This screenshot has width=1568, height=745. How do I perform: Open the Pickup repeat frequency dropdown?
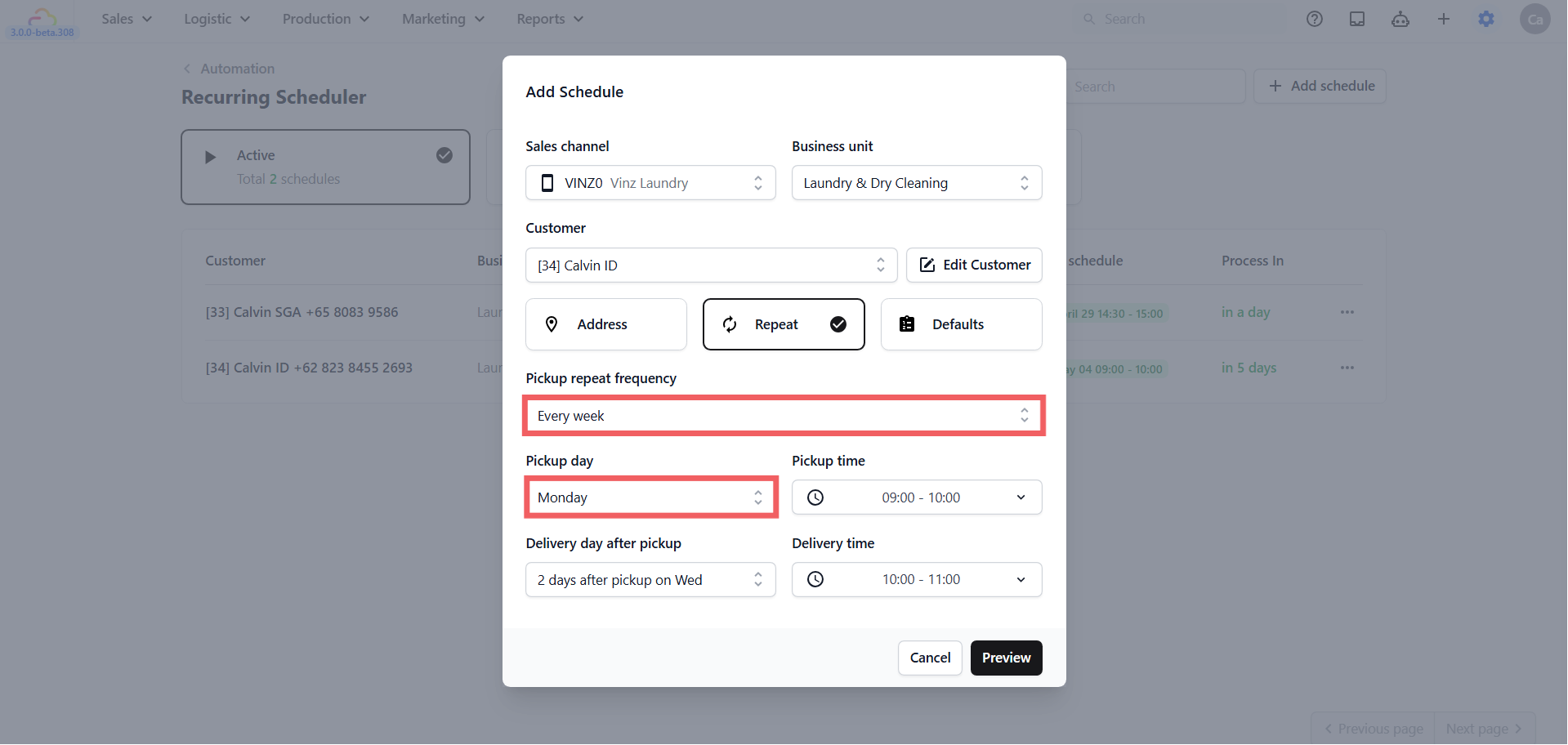[784, 416]
